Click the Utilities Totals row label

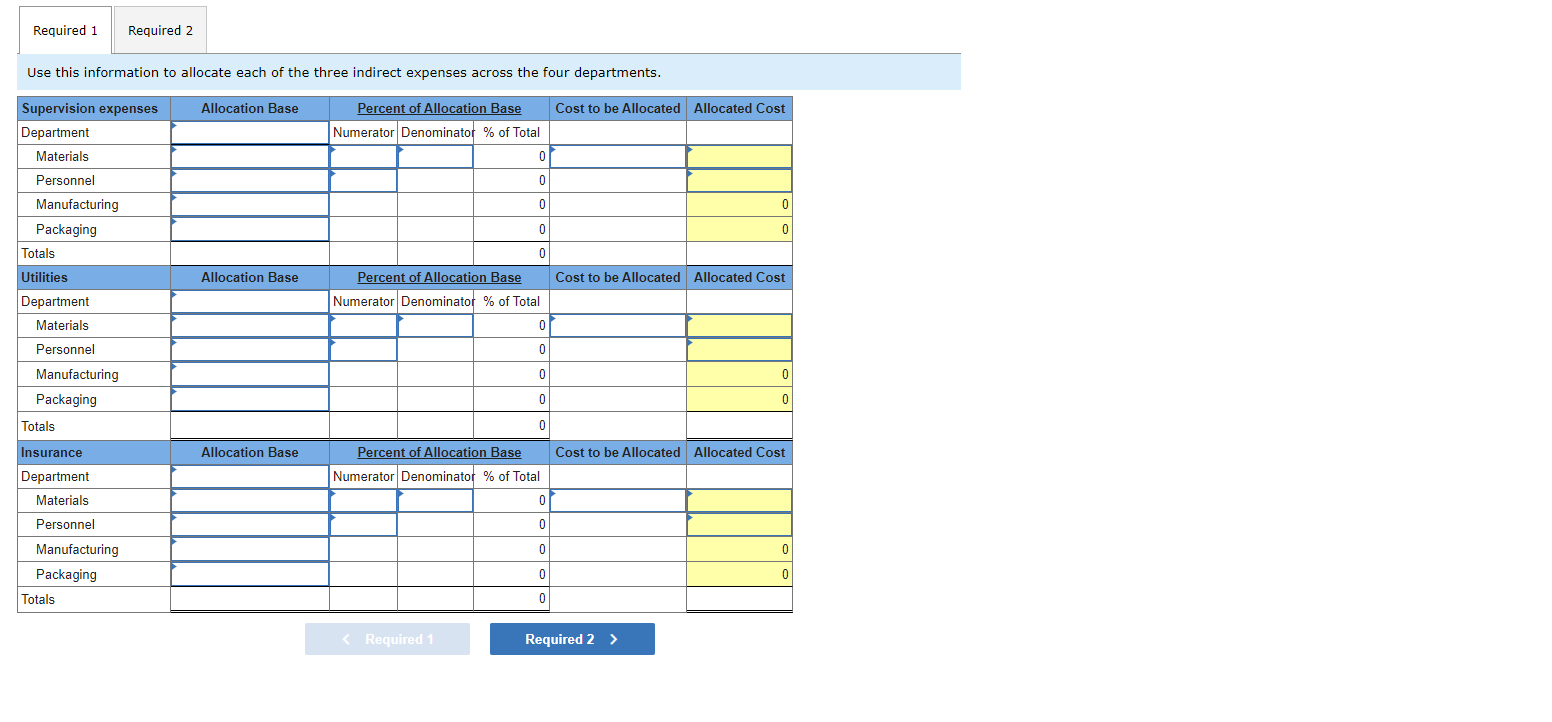coord(38,426)
